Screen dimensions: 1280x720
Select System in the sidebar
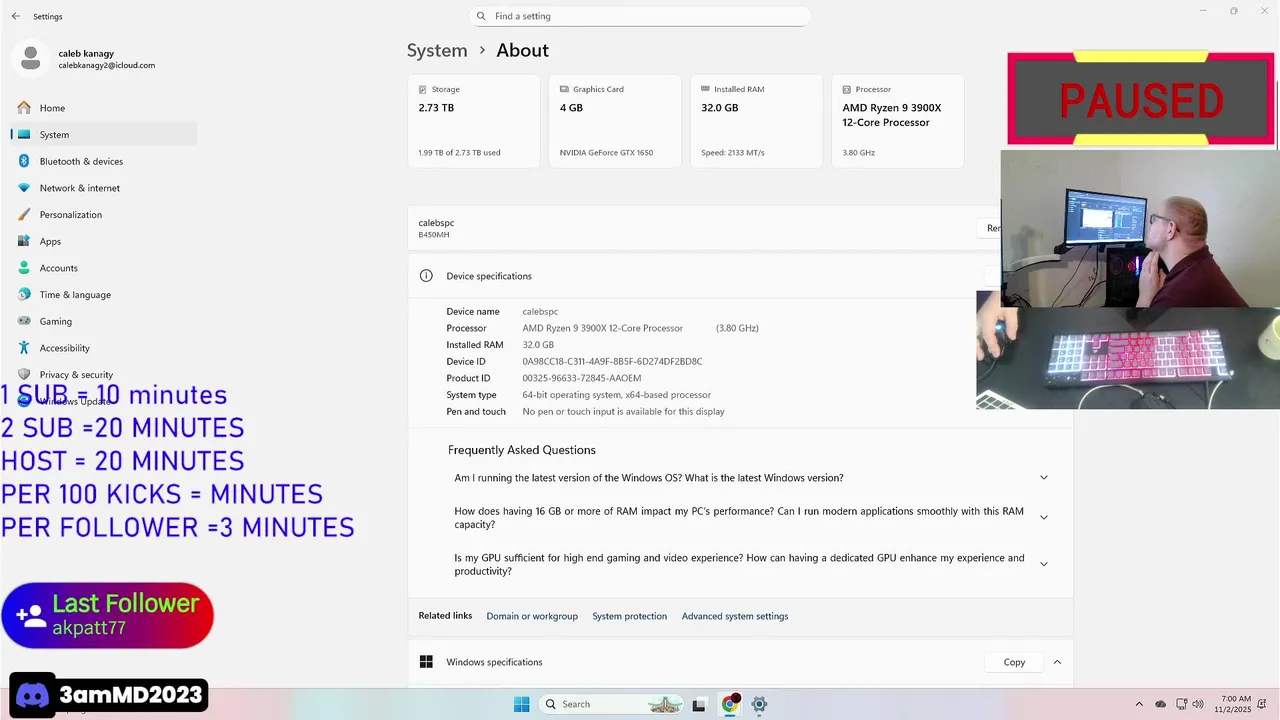point(104,134)
